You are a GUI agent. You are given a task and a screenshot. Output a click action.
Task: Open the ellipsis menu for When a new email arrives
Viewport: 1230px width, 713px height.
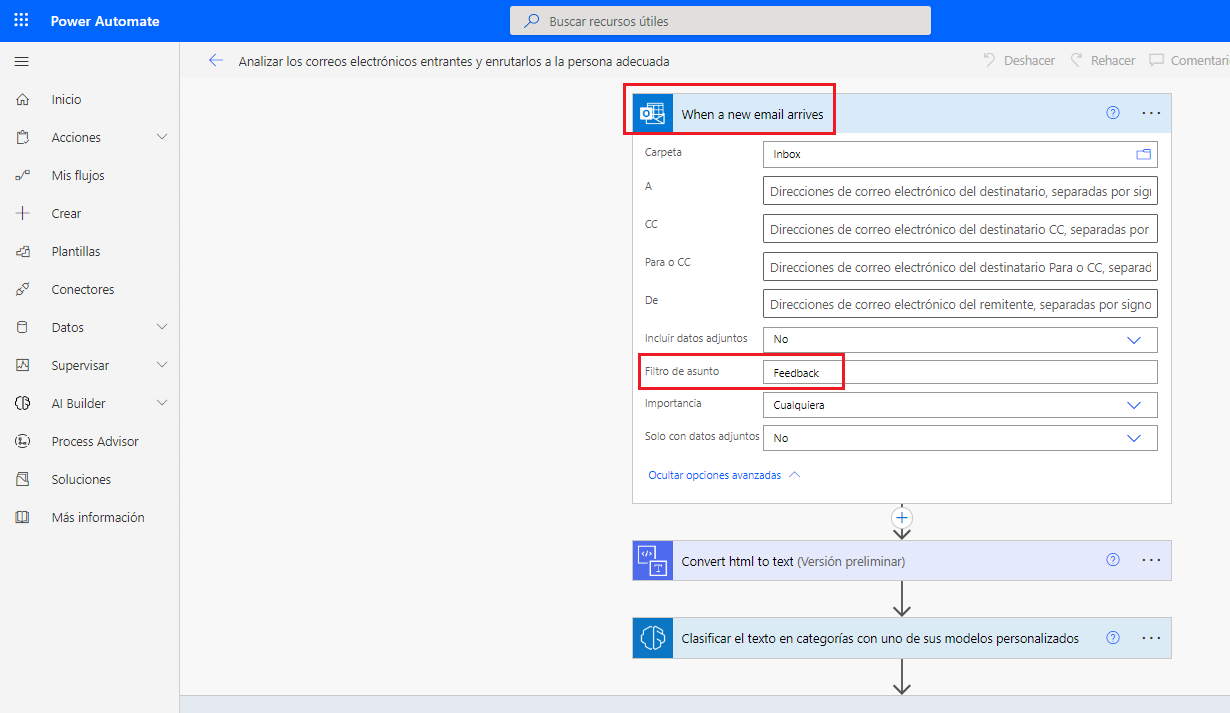tap(1151, 113)
